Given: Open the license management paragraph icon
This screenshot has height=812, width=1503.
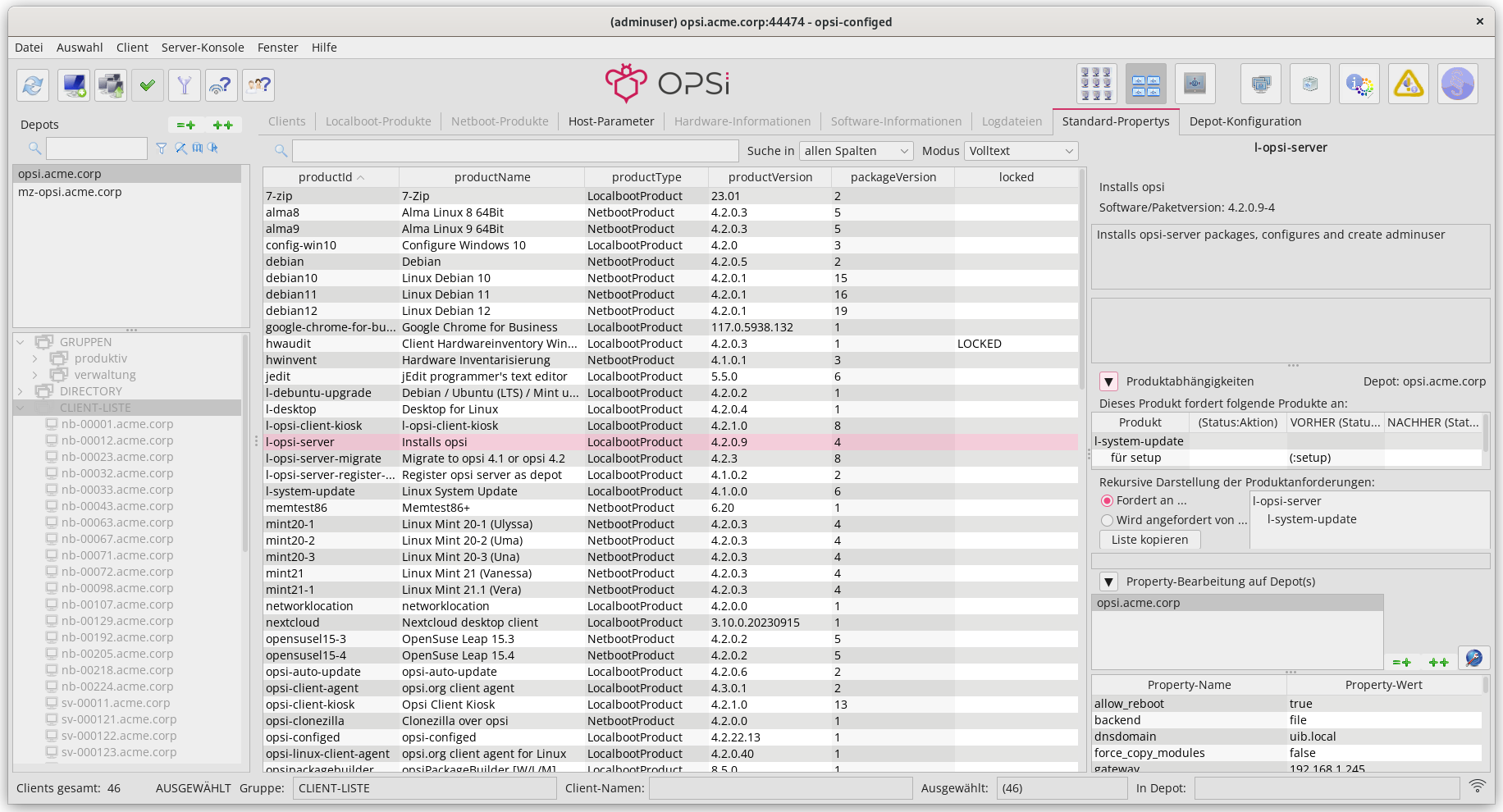Looking at the screenshot, I should pos(1458,84).
